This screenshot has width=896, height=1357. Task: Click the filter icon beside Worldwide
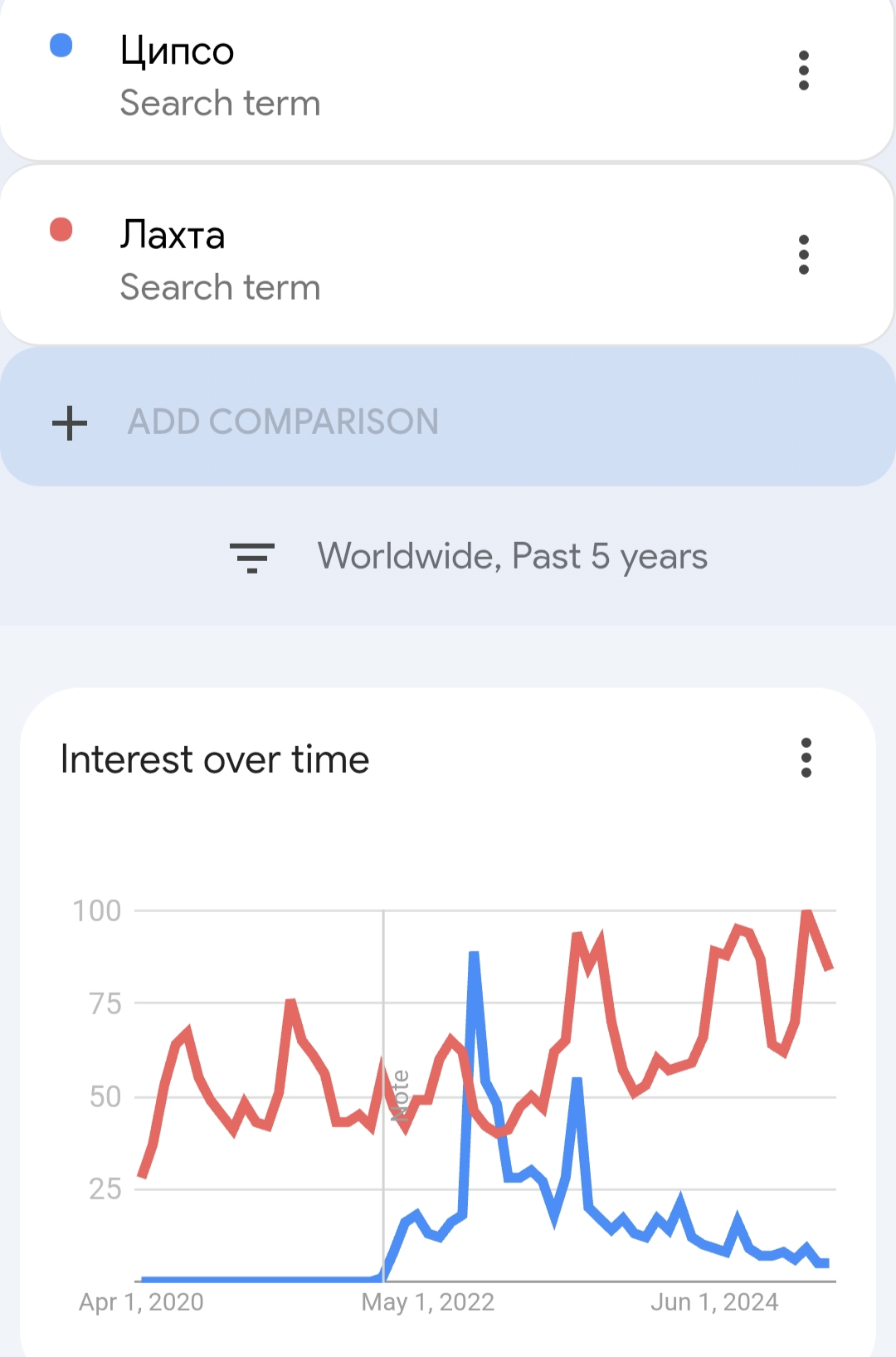[252, 557]
